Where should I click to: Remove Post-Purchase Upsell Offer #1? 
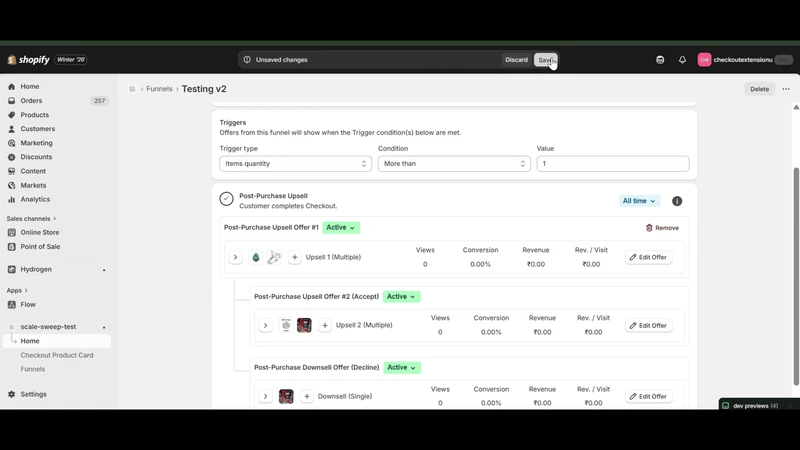[x=662, y=228]
